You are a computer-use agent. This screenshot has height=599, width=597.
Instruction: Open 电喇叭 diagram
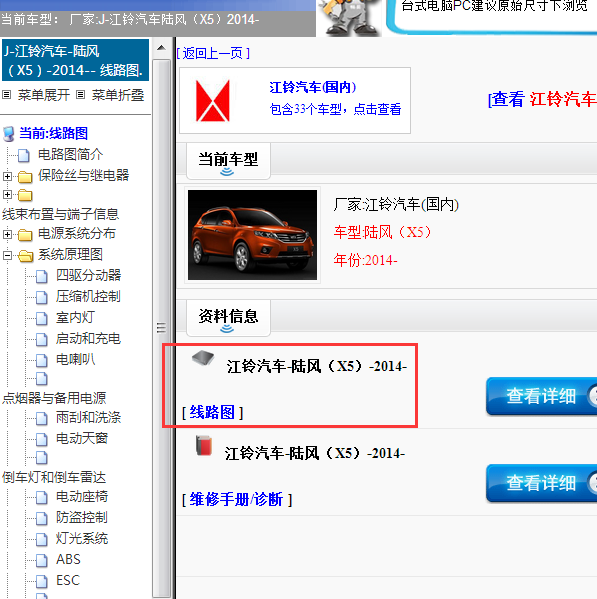76,359
